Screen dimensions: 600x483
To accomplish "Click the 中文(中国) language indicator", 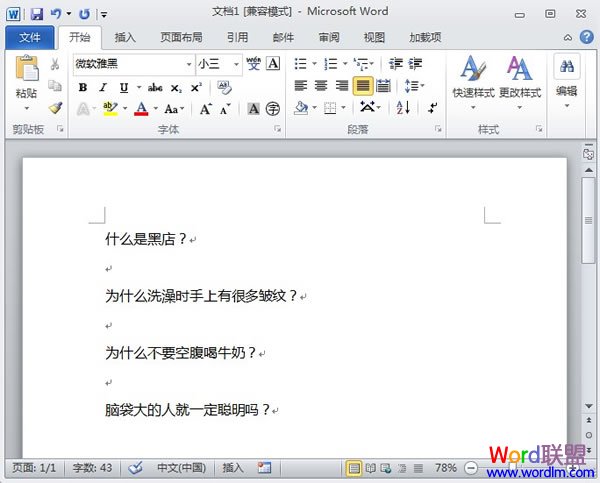I will 181,468.
